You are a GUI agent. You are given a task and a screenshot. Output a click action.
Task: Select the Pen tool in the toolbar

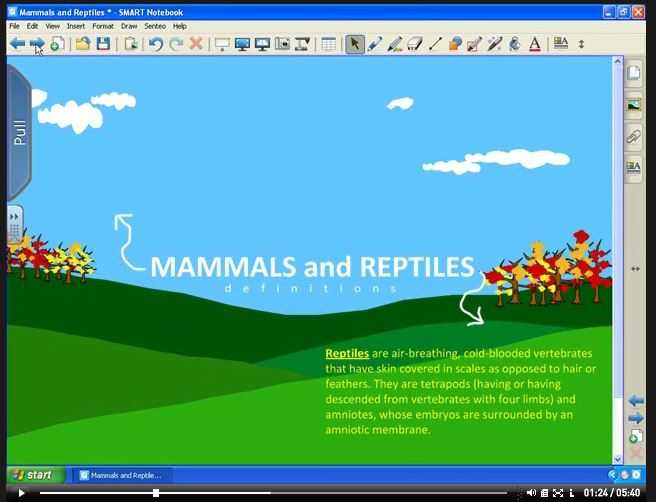point(375,44)
